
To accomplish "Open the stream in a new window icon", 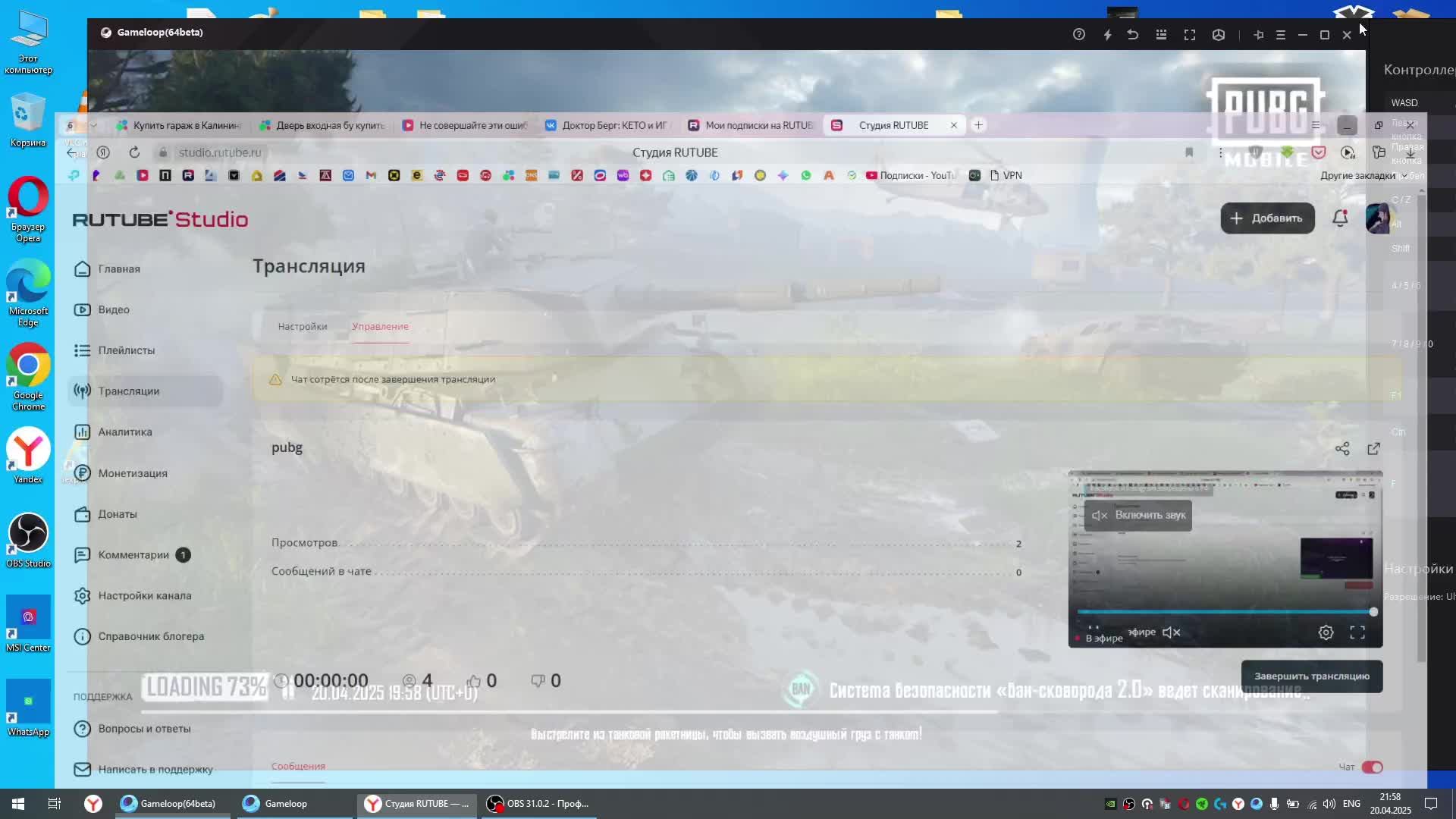I will pyautogui.click(x=1373, y=449).
